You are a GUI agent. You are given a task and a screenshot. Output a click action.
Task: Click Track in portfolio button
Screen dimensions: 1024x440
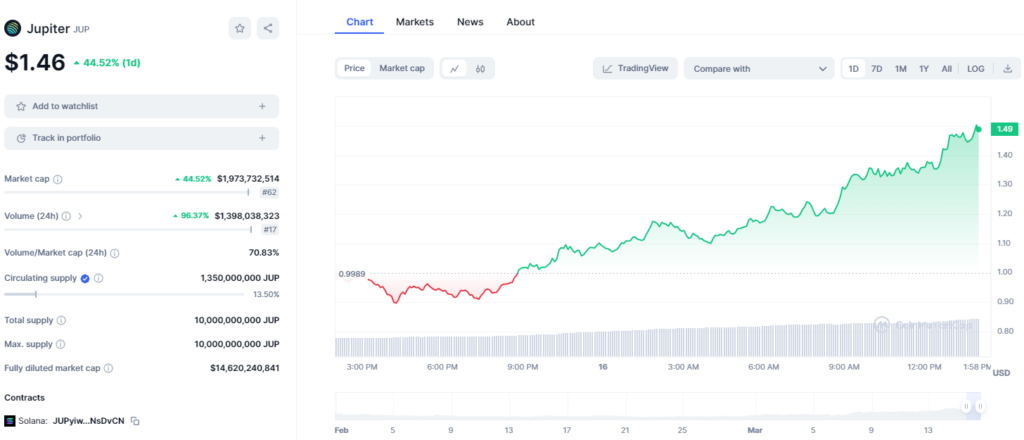click(x=141, y=138)
